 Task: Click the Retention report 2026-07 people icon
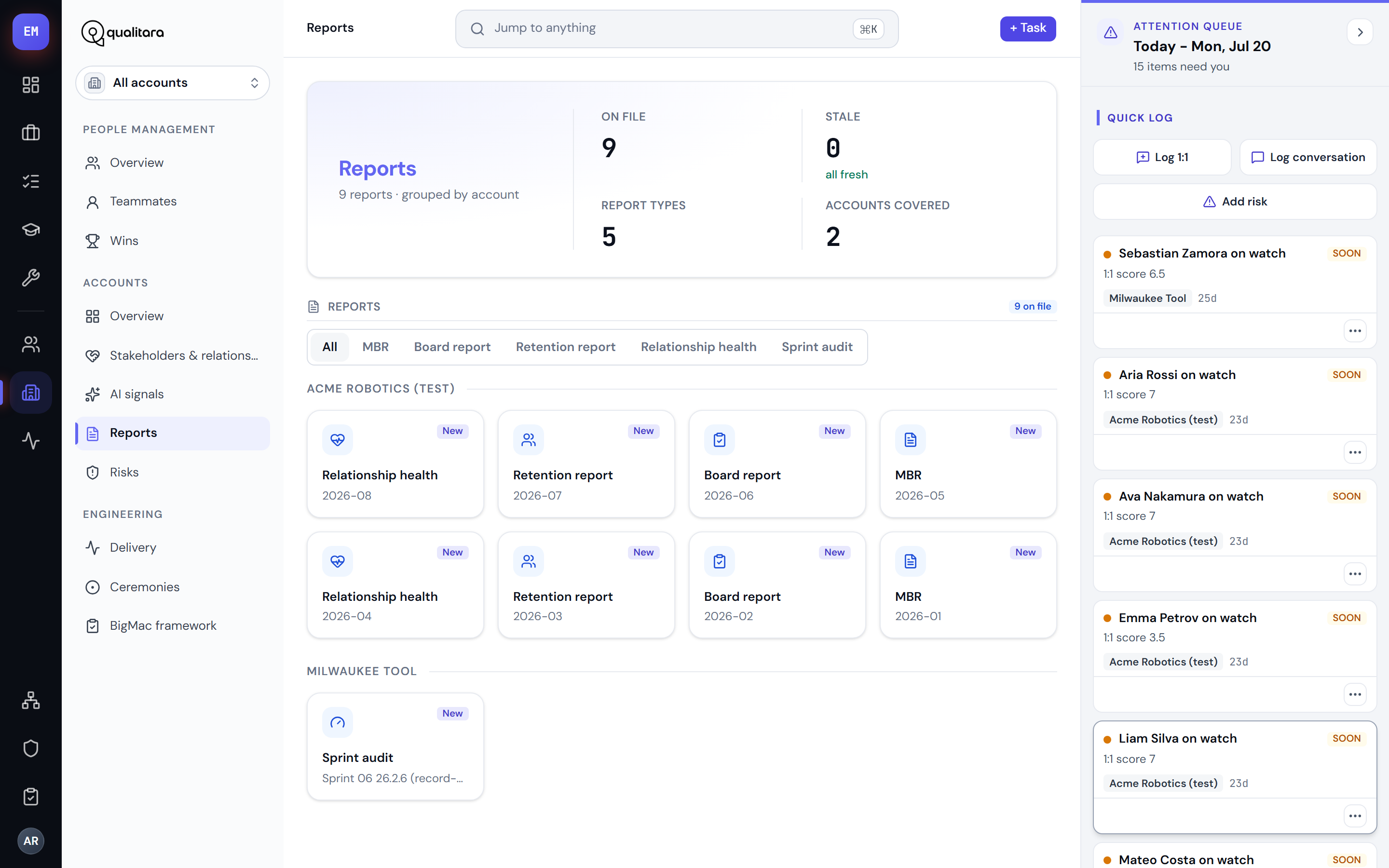click(x=529, y=440)
